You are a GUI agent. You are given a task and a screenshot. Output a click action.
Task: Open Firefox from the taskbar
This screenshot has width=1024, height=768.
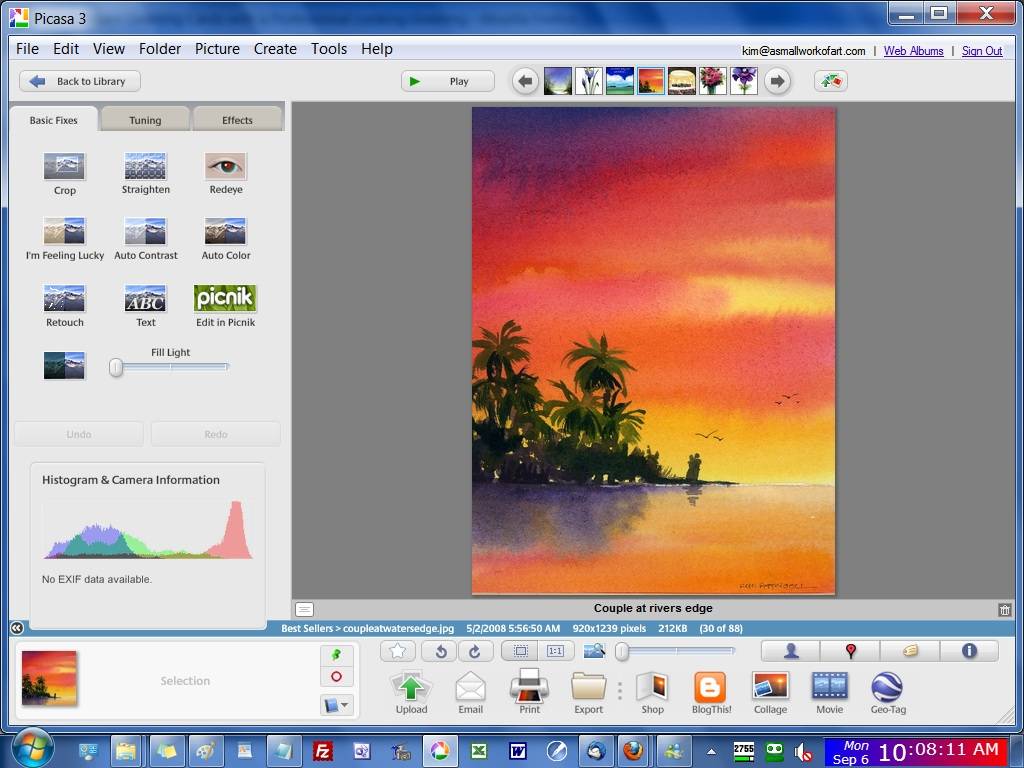click(x=632, y=752)
